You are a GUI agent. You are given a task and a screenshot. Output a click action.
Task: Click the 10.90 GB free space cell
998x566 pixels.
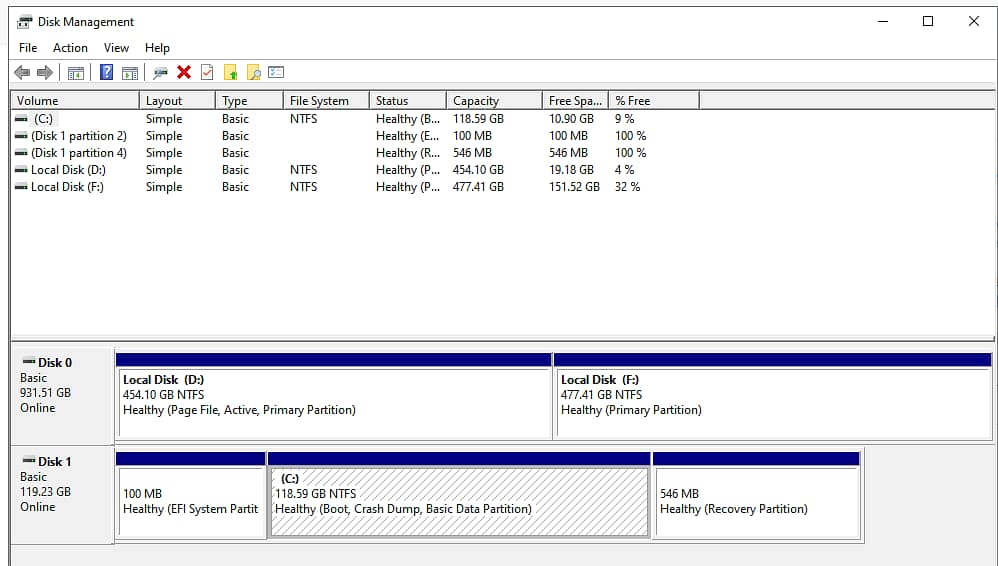tap(572, 118)
